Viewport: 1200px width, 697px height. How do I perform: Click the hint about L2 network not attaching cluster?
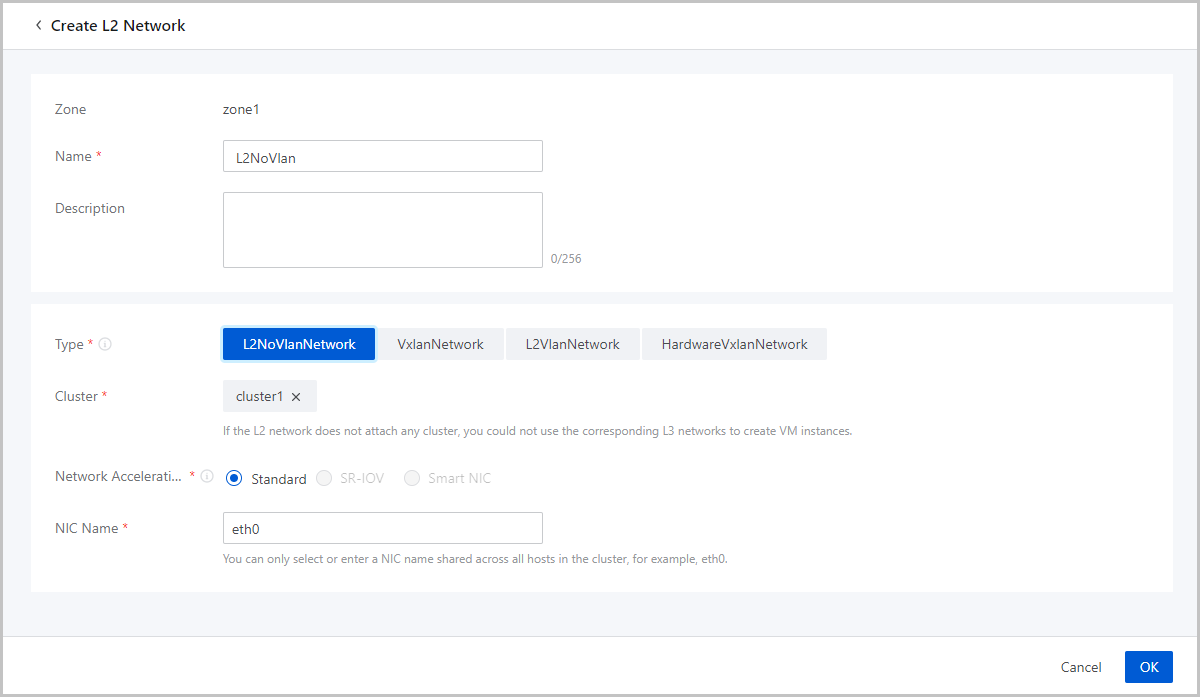[537, 431]
